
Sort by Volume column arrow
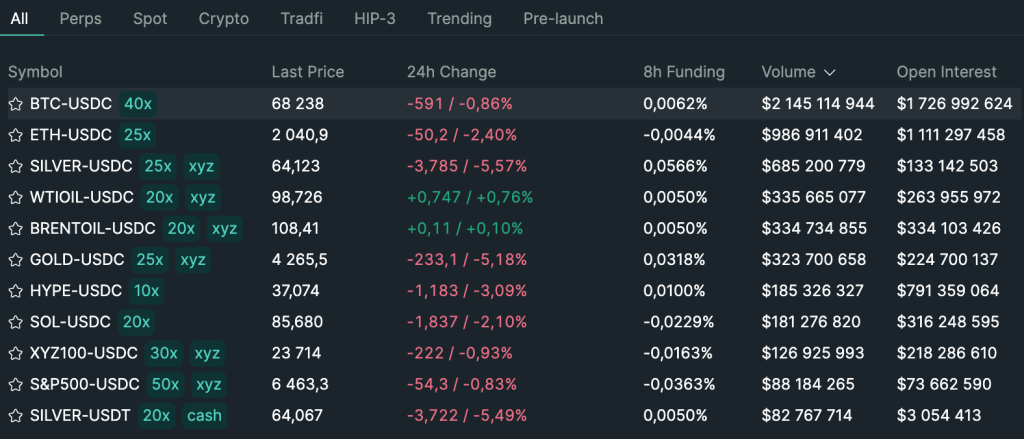tap(829, 72)
